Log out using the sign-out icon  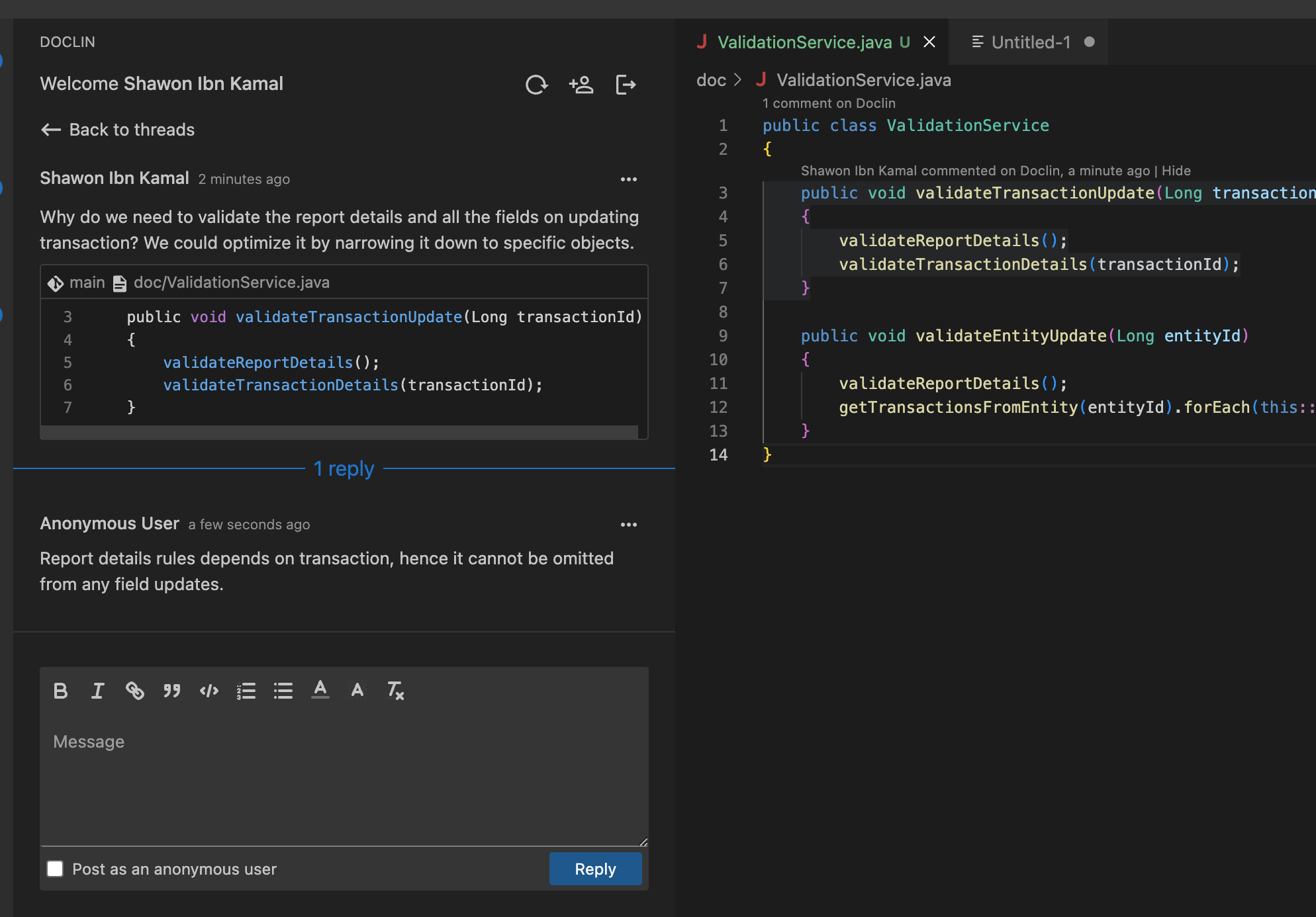point(626,85)
